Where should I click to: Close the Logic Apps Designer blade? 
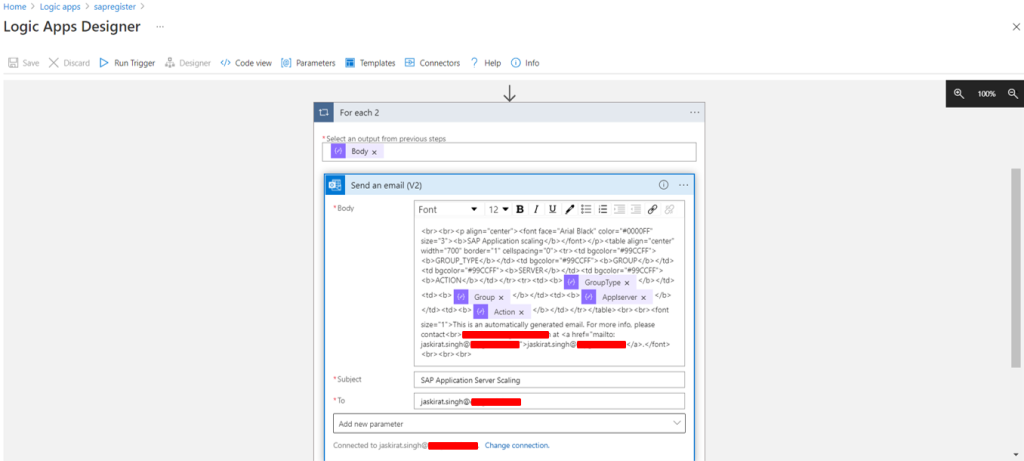point(1016,27)
